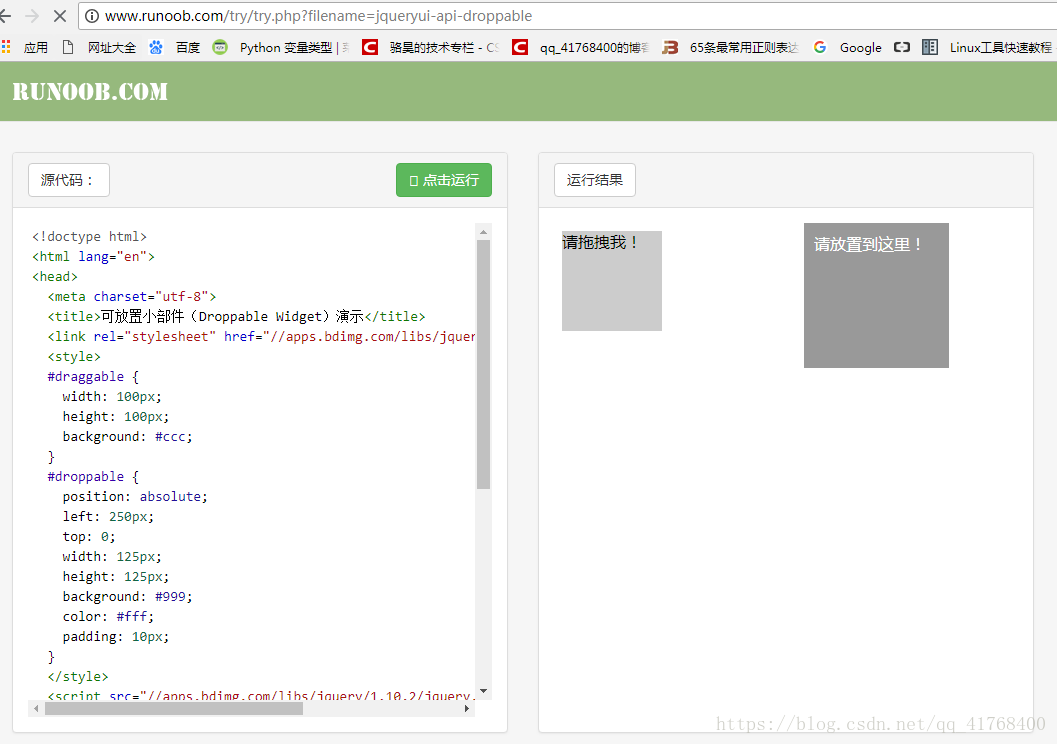Open the Python 变量类型 bookmark
Viewport: 1057px width, 744px height.
coord(280,47)
